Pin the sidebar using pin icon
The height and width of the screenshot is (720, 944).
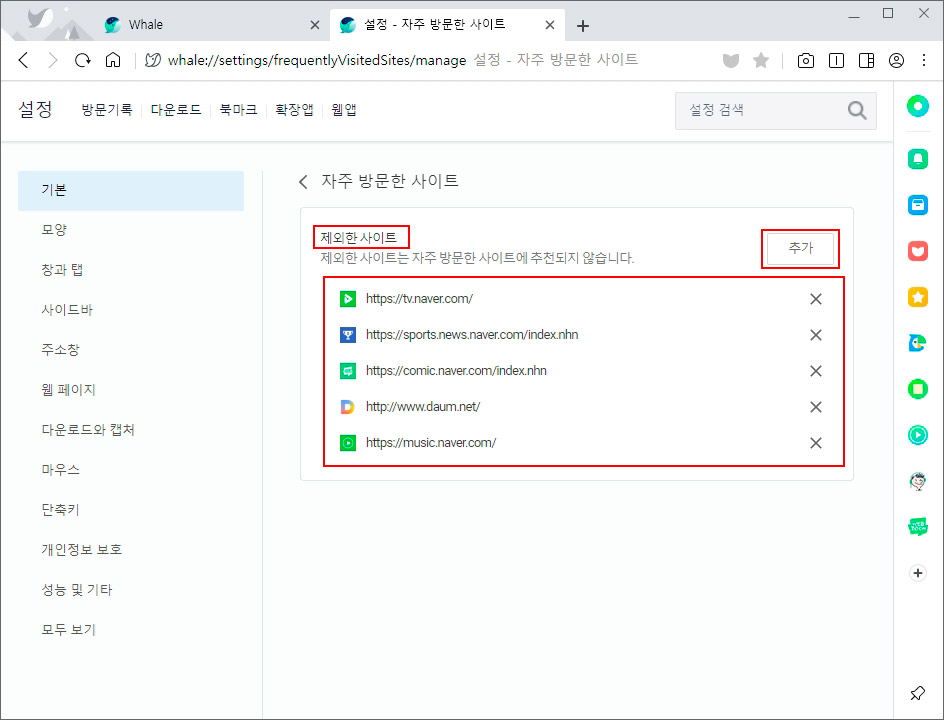point(918,693)
